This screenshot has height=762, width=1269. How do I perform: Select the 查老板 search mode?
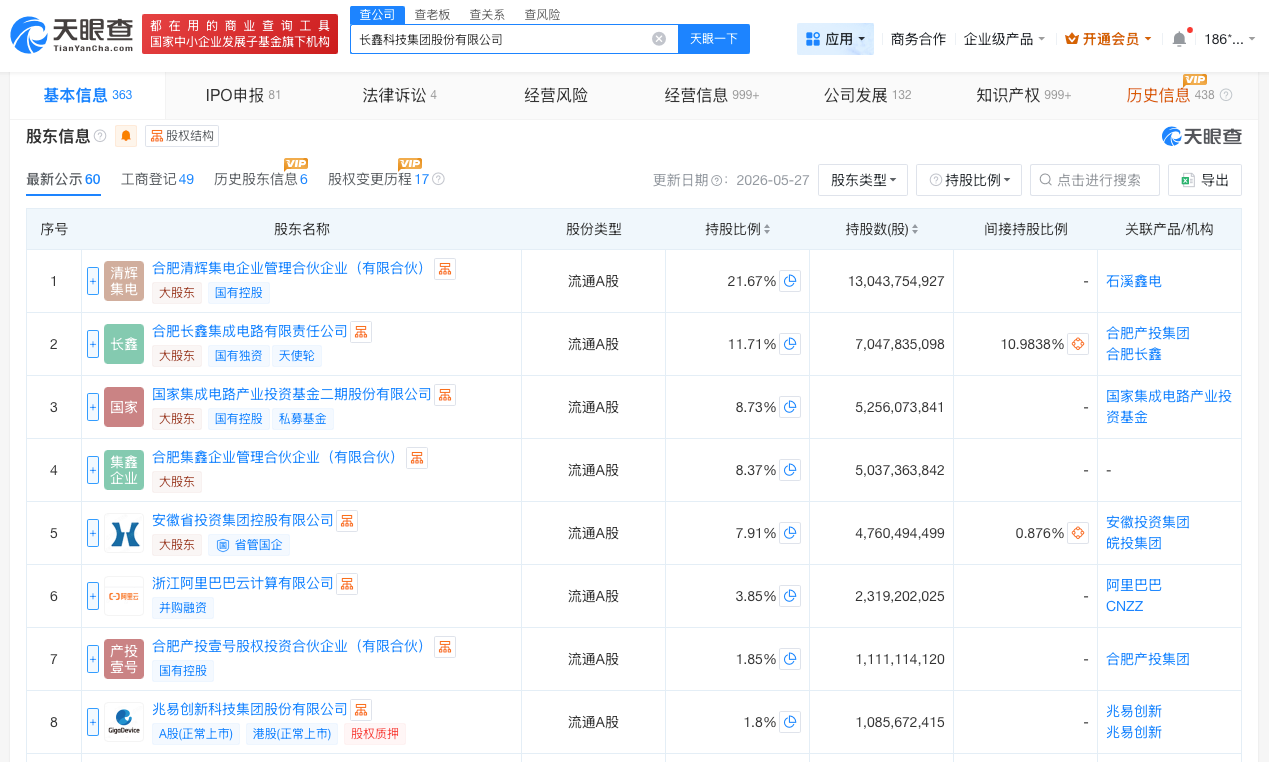[432, 14]
